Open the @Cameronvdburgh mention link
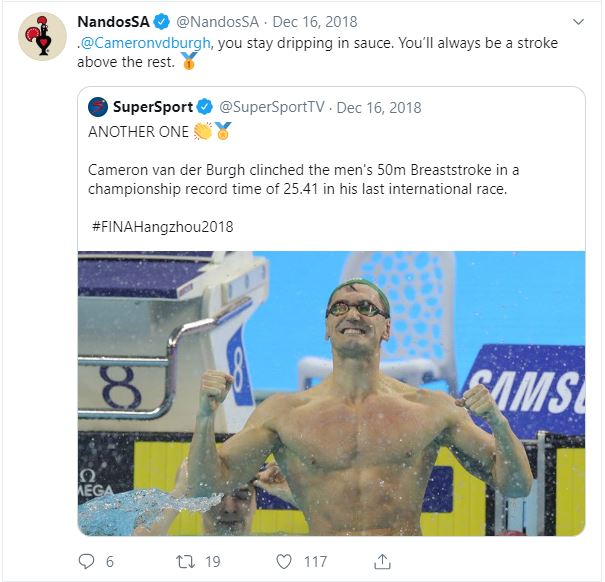 (145, 43)
